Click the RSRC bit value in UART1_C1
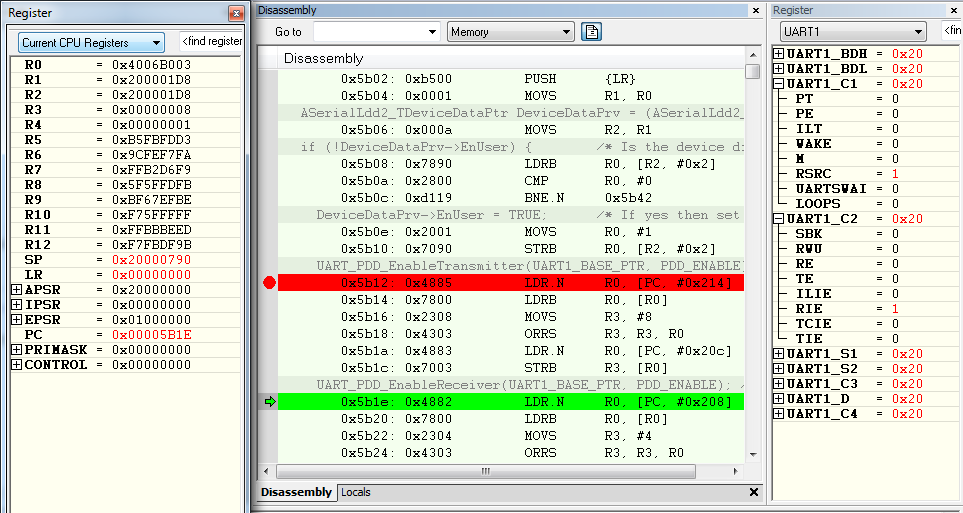Image resolution: width=963 pixels, height=513 pixels. 895,174
